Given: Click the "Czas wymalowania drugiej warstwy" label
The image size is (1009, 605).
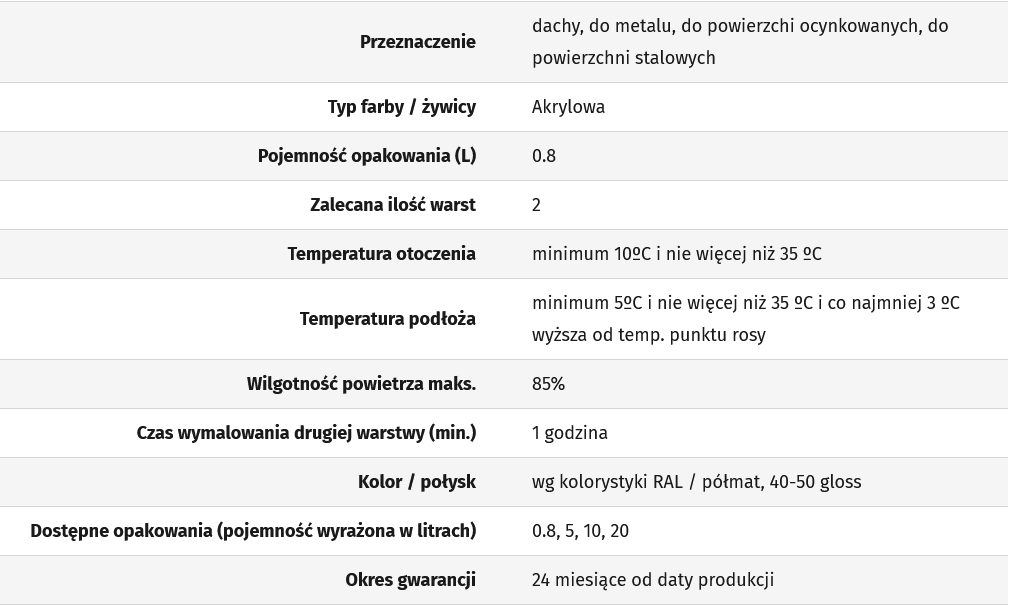Looking at the screenshot, I should pos(306,433).
